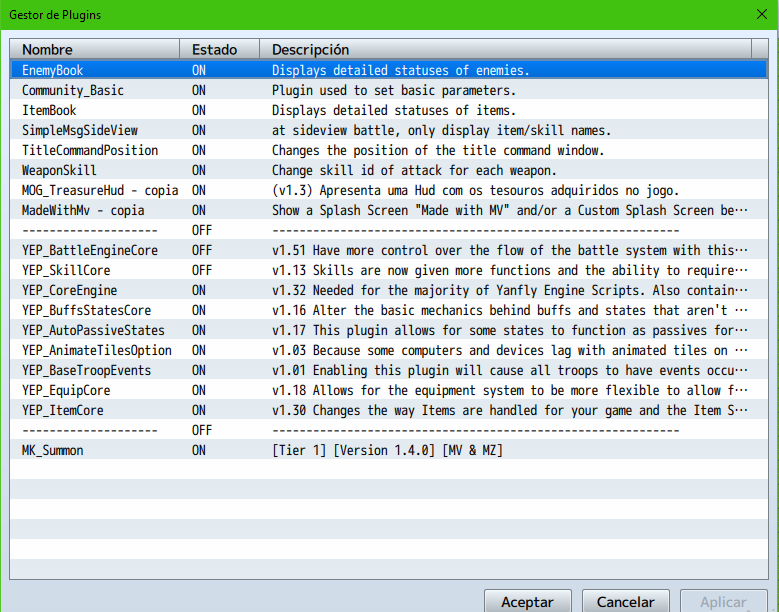Image resolution: width=779 pixels, height=612 pixels.
Task: Click the '[Tier 1] [Version 1.4.0]' description
Action: [388, 450]
